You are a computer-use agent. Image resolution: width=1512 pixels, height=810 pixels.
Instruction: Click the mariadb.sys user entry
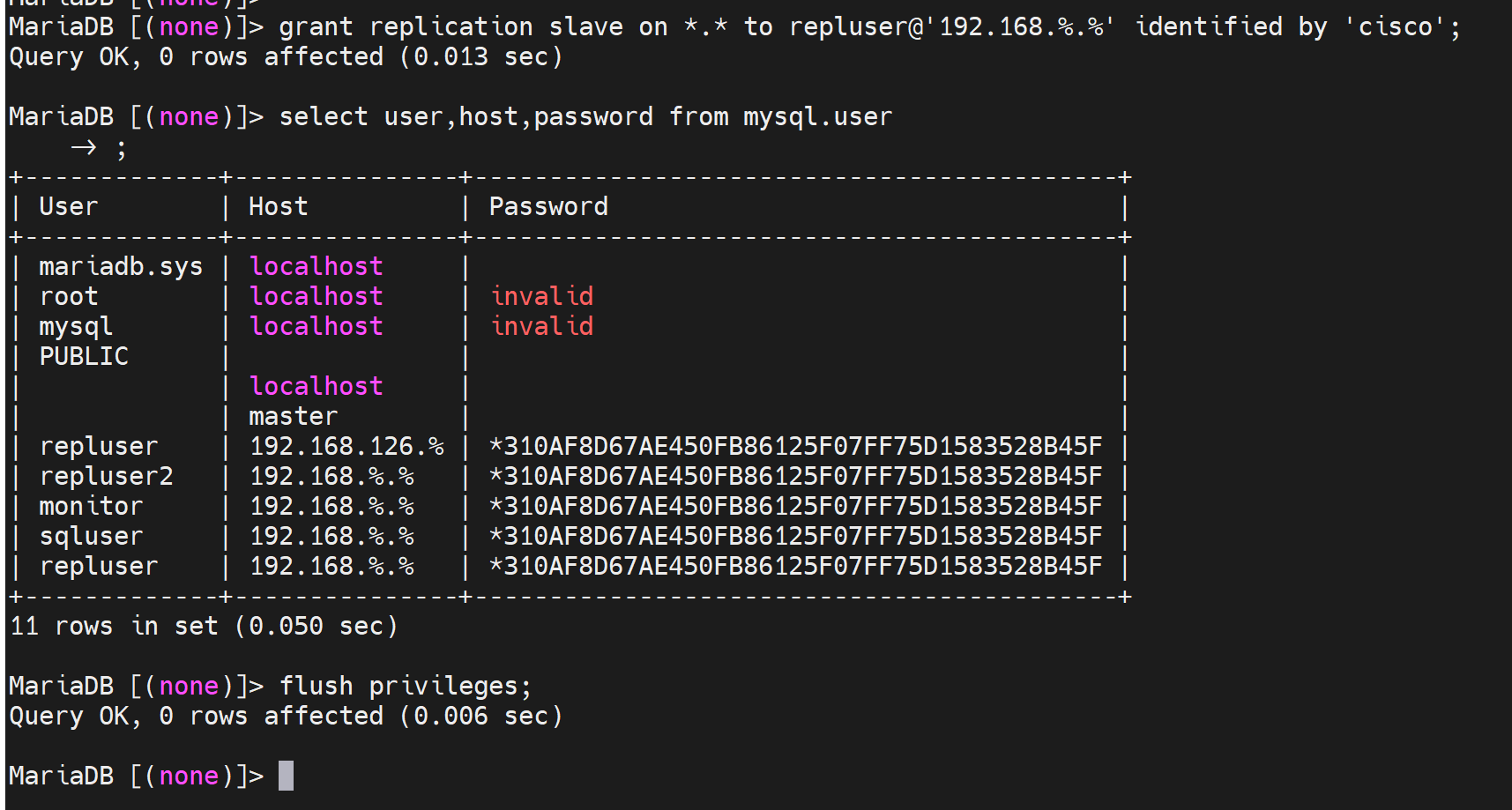(121, 266)
